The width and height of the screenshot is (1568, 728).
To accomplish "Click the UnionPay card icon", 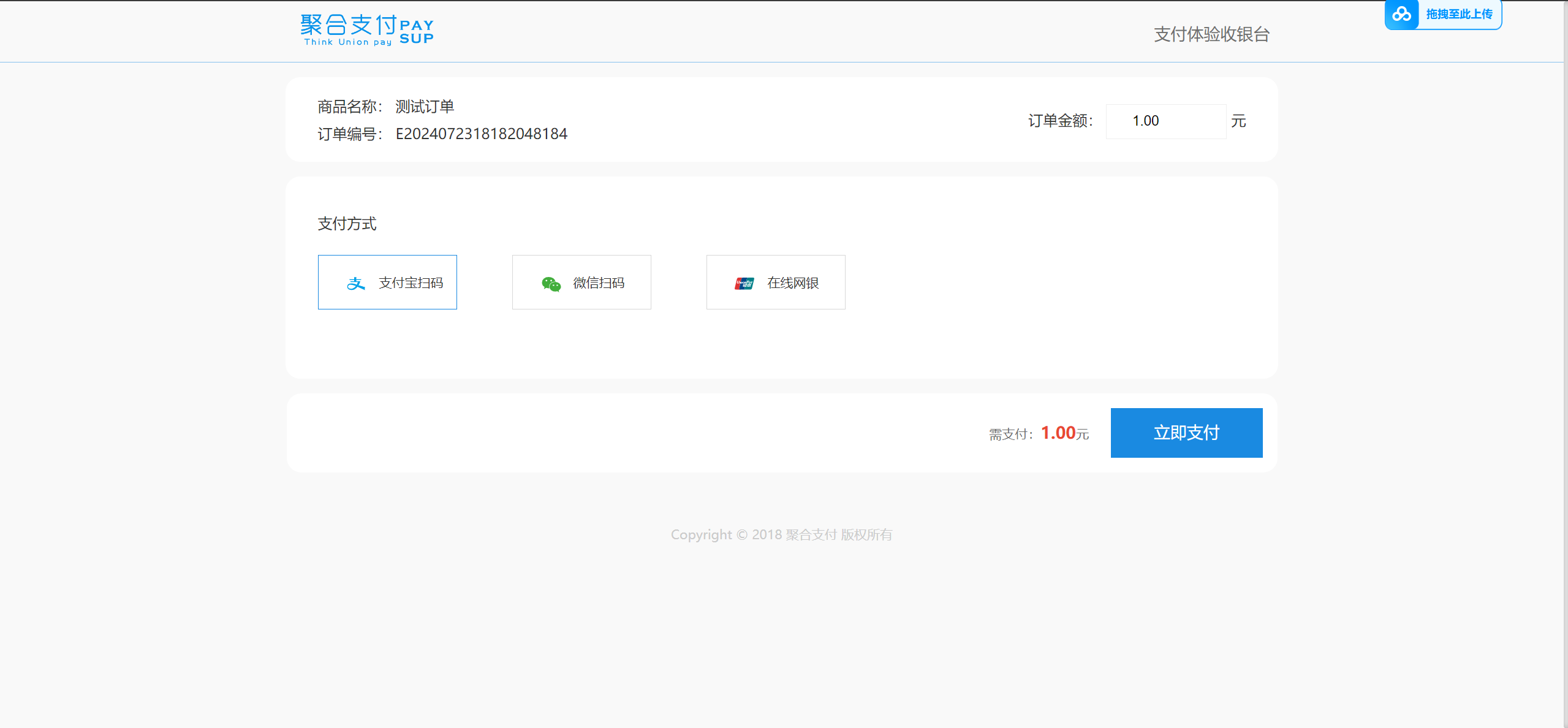I will click(744, 283).
